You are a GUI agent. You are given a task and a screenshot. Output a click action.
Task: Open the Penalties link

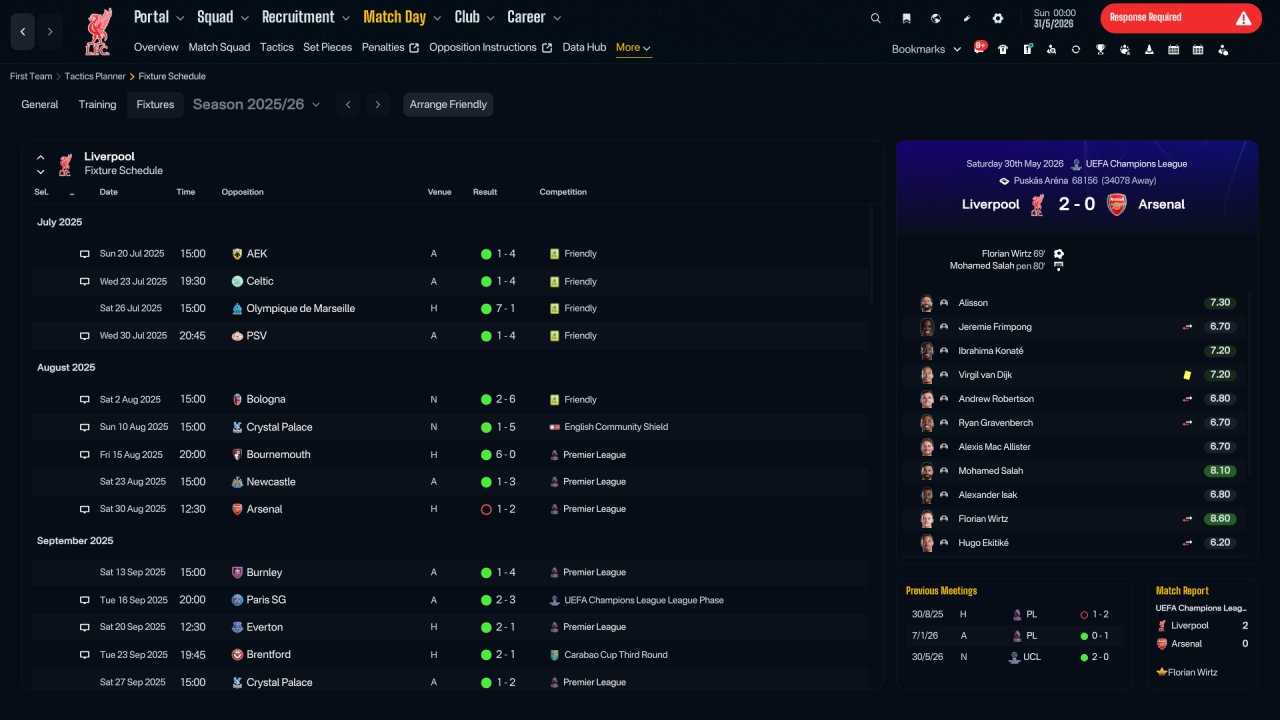390,47
